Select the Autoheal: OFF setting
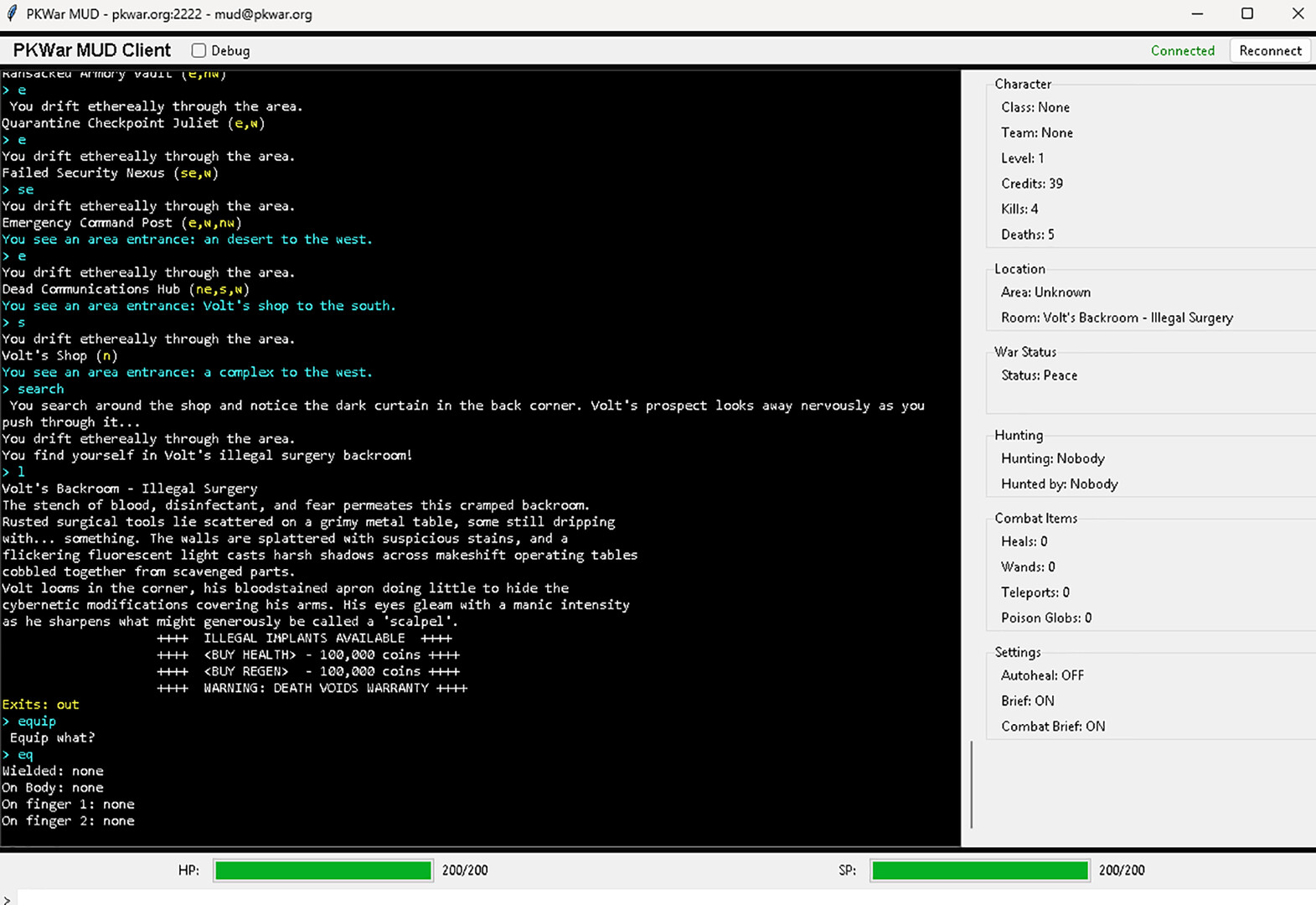 [1042, 675]
